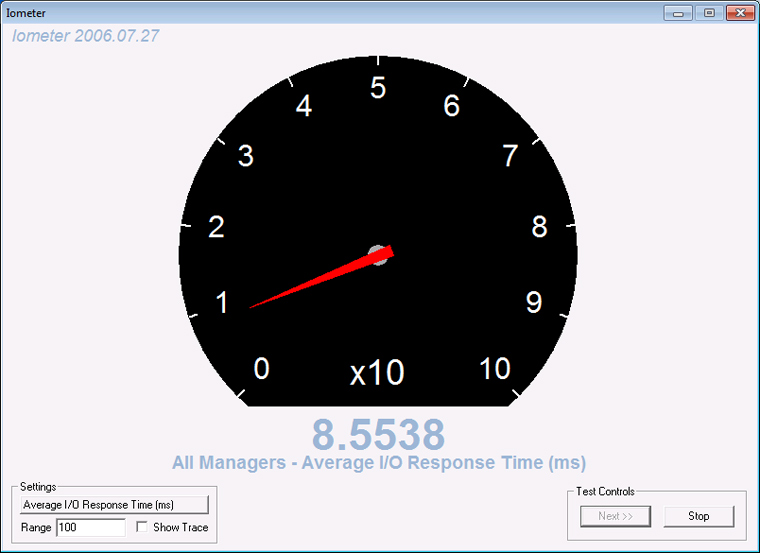Open the Average I/O Response Time metric selector
The image size is (760, 553).
[x=115, y=505]
